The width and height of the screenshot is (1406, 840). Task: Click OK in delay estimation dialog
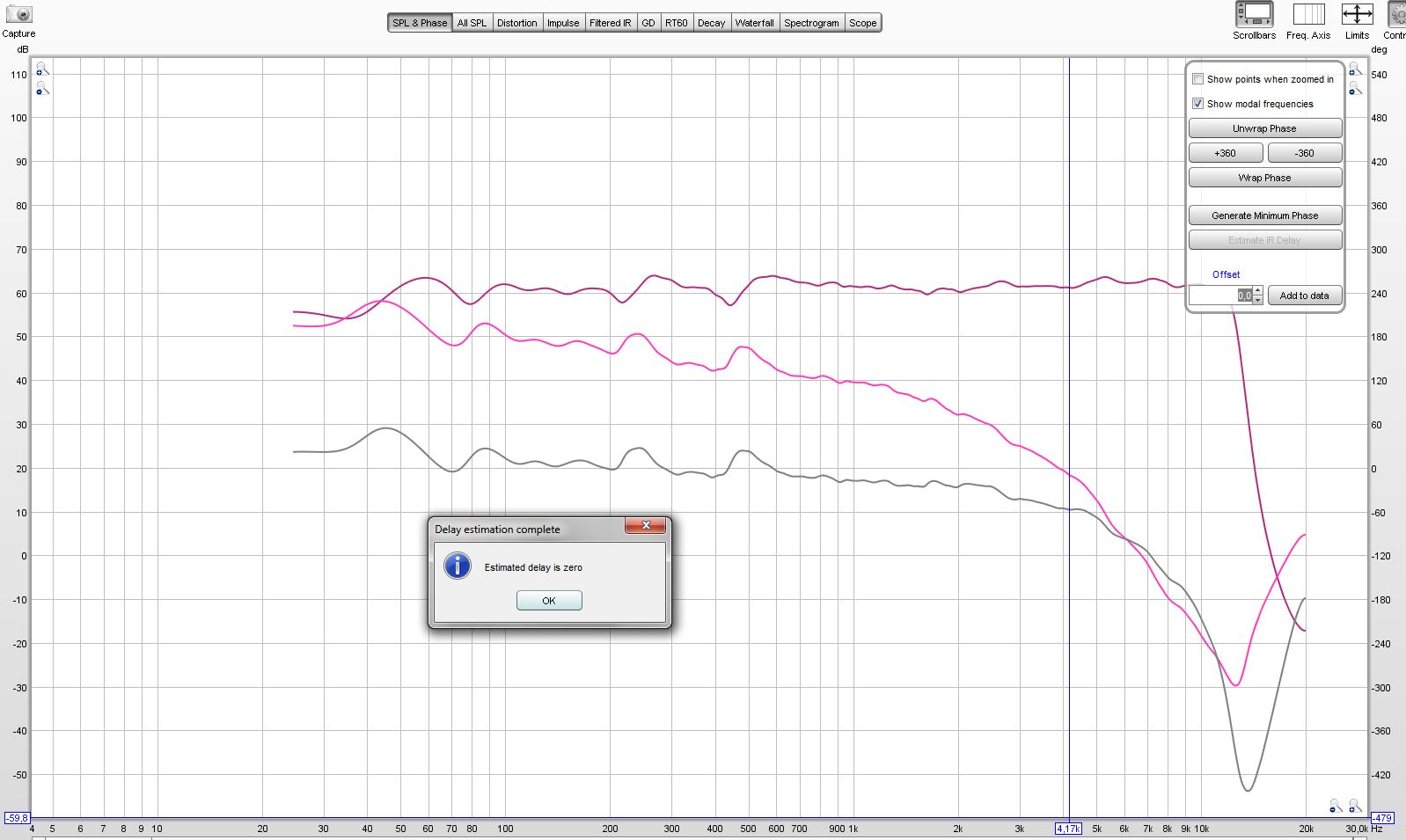coord(549,601)
